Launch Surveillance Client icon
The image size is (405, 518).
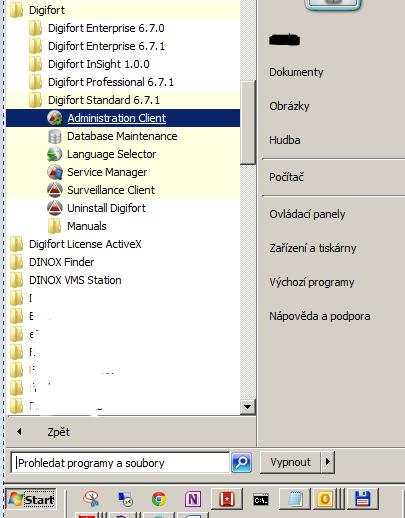(55, 190)
